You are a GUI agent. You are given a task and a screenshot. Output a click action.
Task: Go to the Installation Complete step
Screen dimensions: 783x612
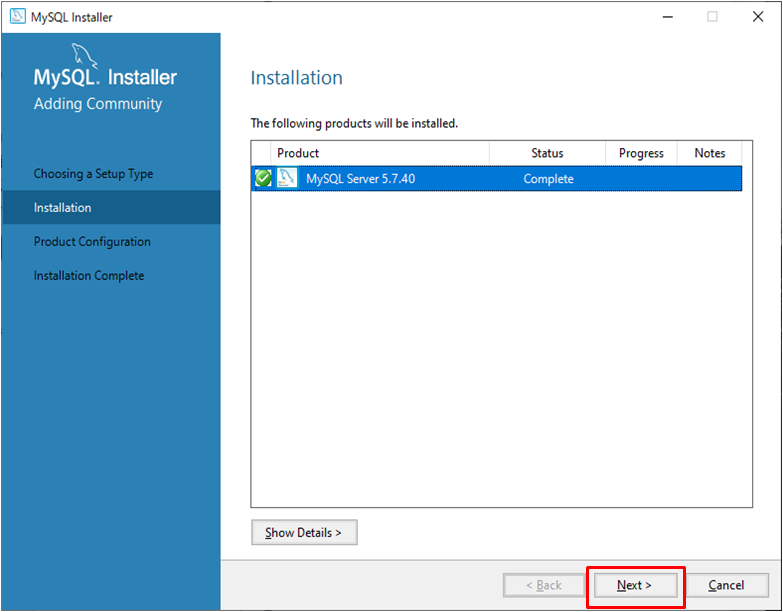tap(89, 276)
